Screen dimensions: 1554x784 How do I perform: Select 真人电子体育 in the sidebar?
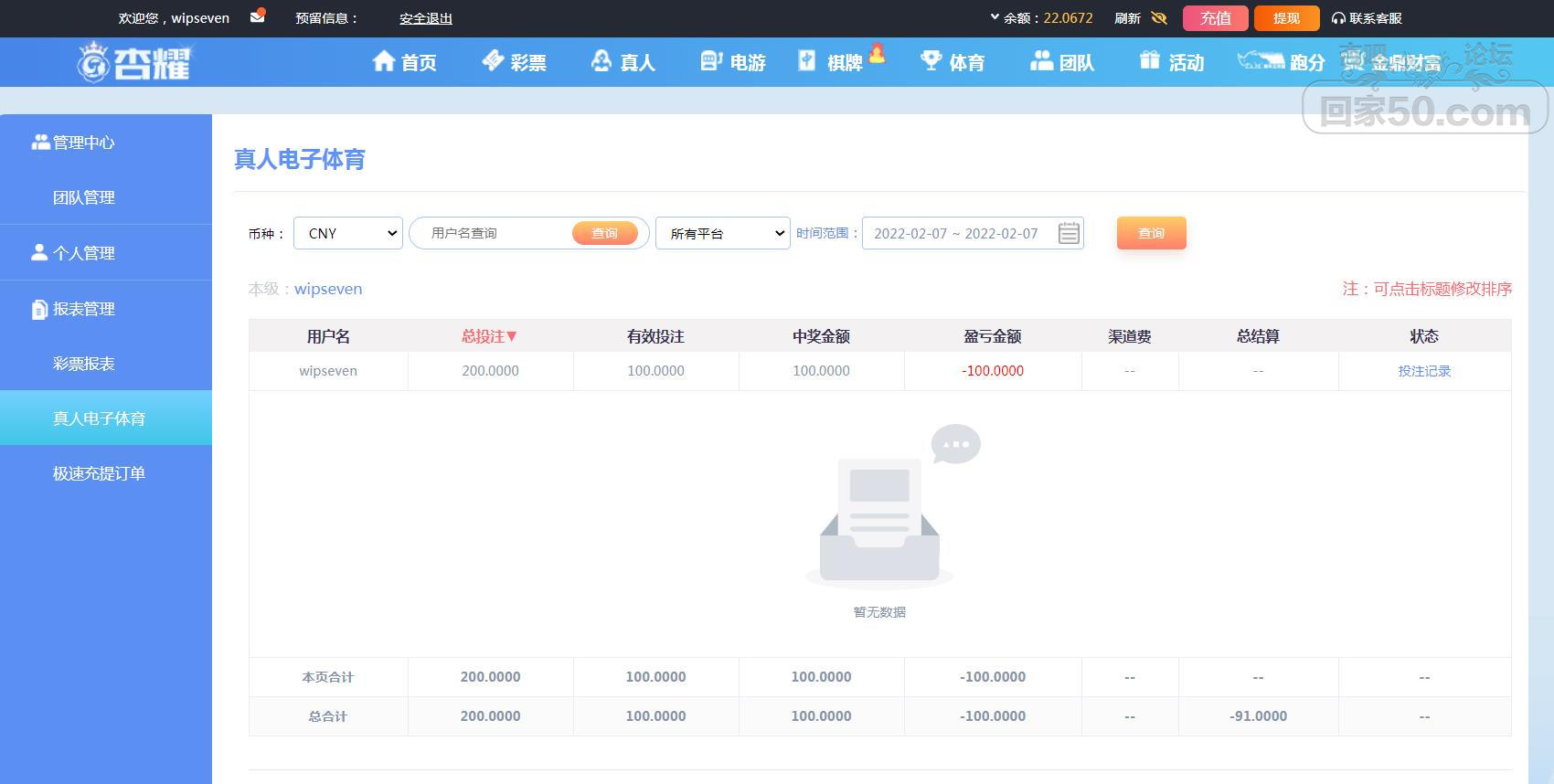click(106, 418)
